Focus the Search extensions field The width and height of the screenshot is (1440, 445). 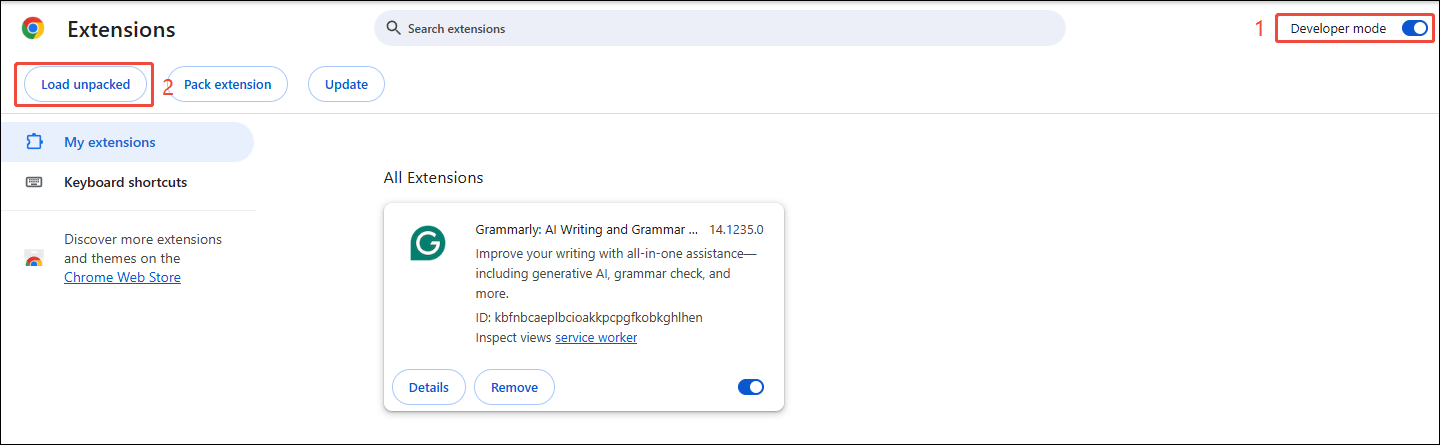(x=720, y=28)
